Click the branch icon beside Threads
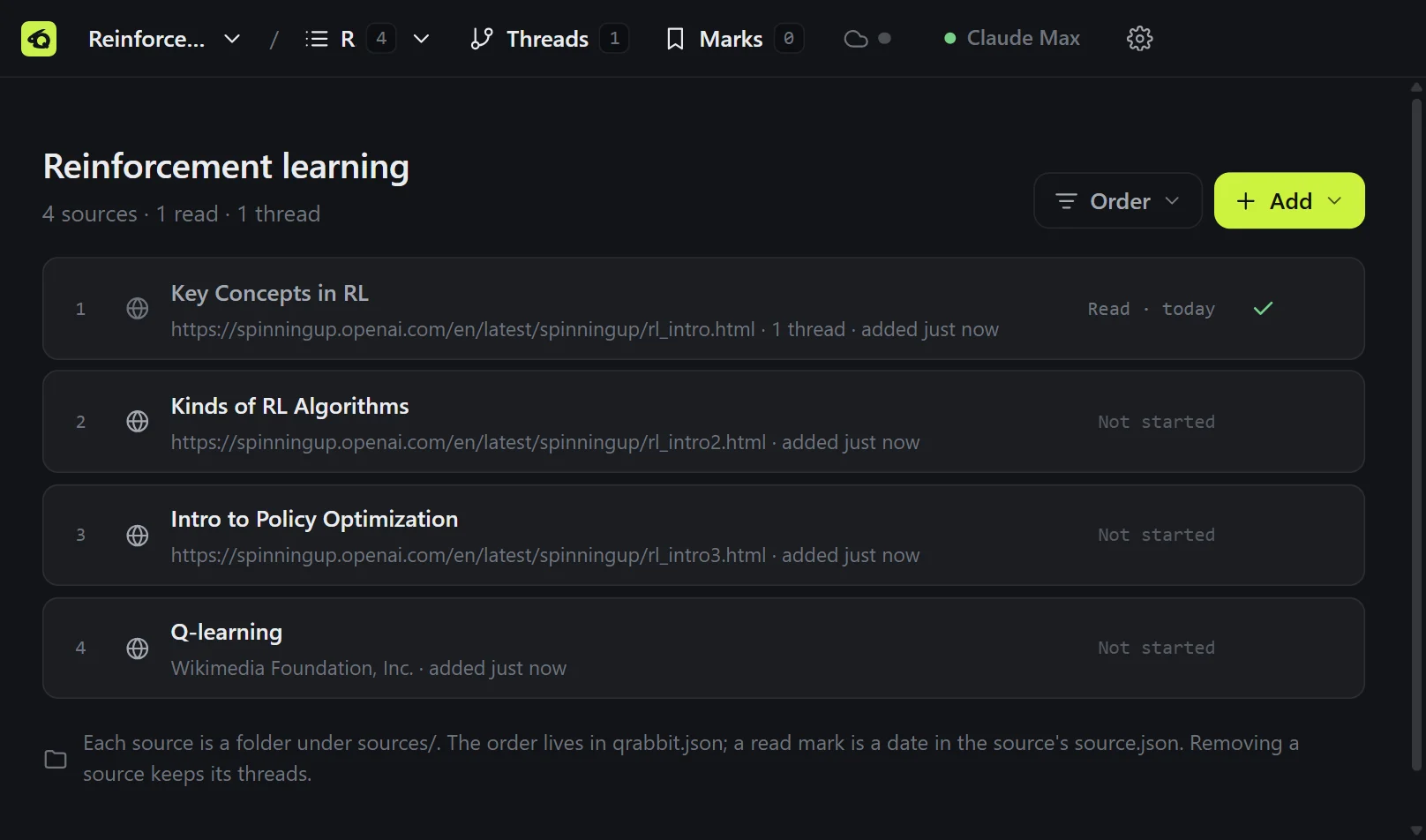Image resolution: width=1426 pixels, height=840 pixels. point(482,39)
